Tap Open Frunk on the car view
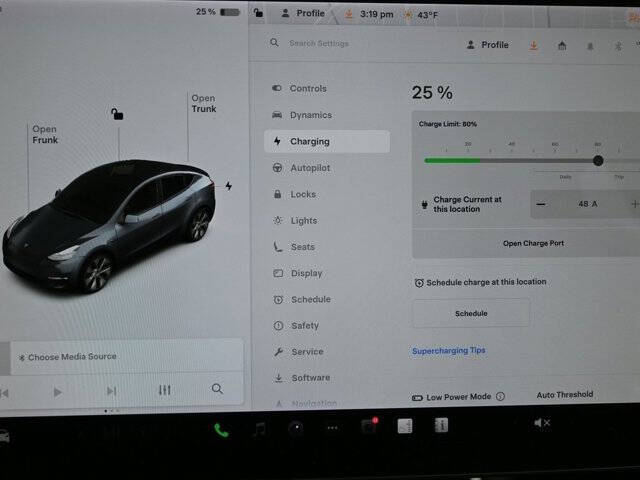Screen dimensions: 640x480 (x=45, y=134)
